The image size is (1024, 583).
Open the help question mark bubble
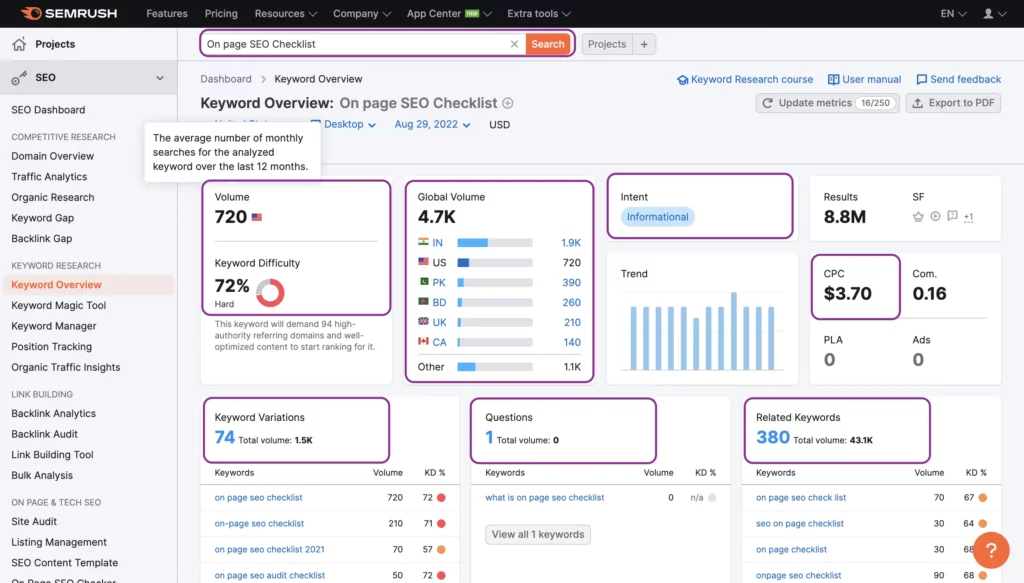point(991,550)
